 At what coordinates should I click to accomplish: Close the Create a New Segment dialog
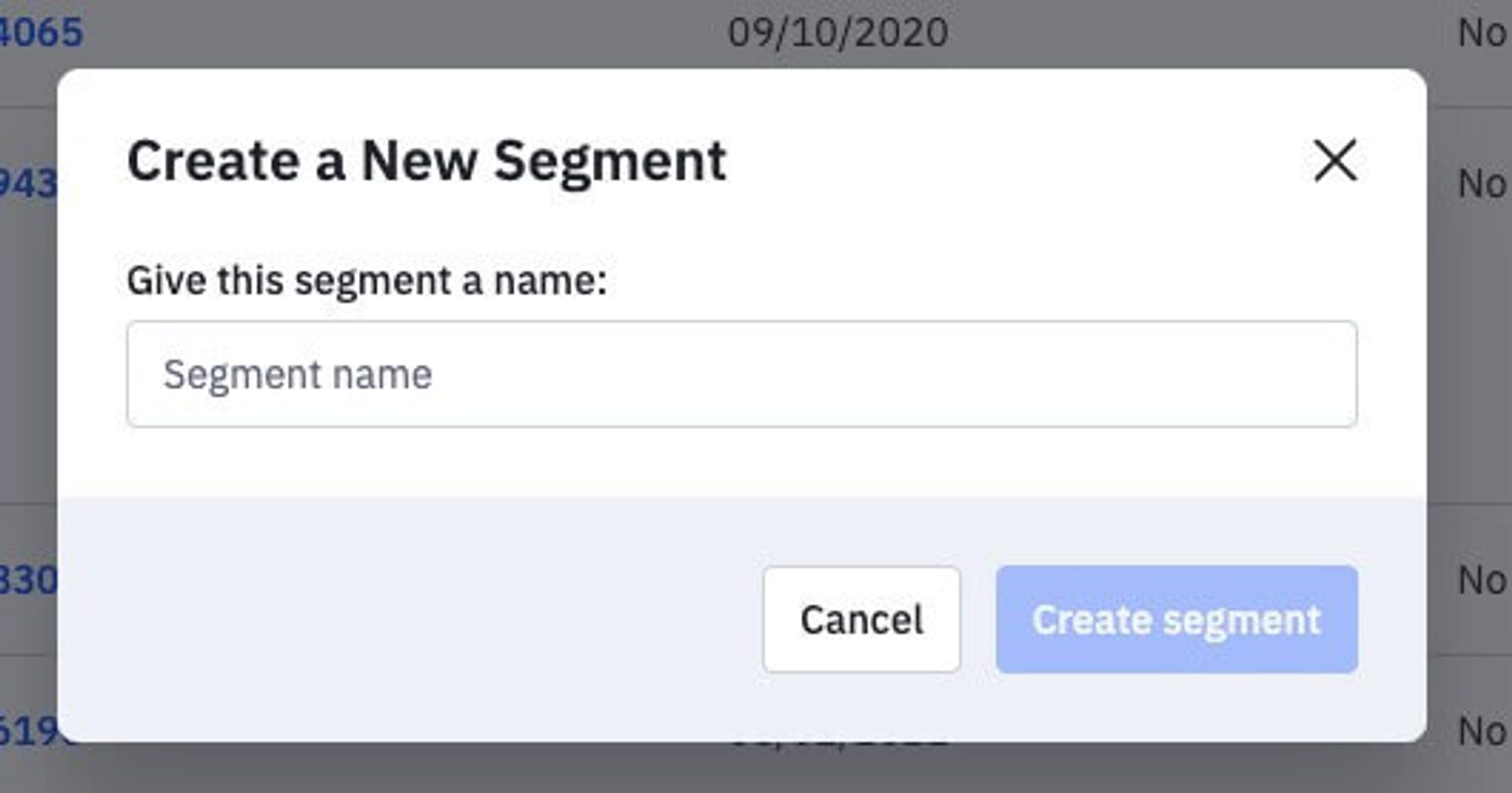coord(1335,161)
